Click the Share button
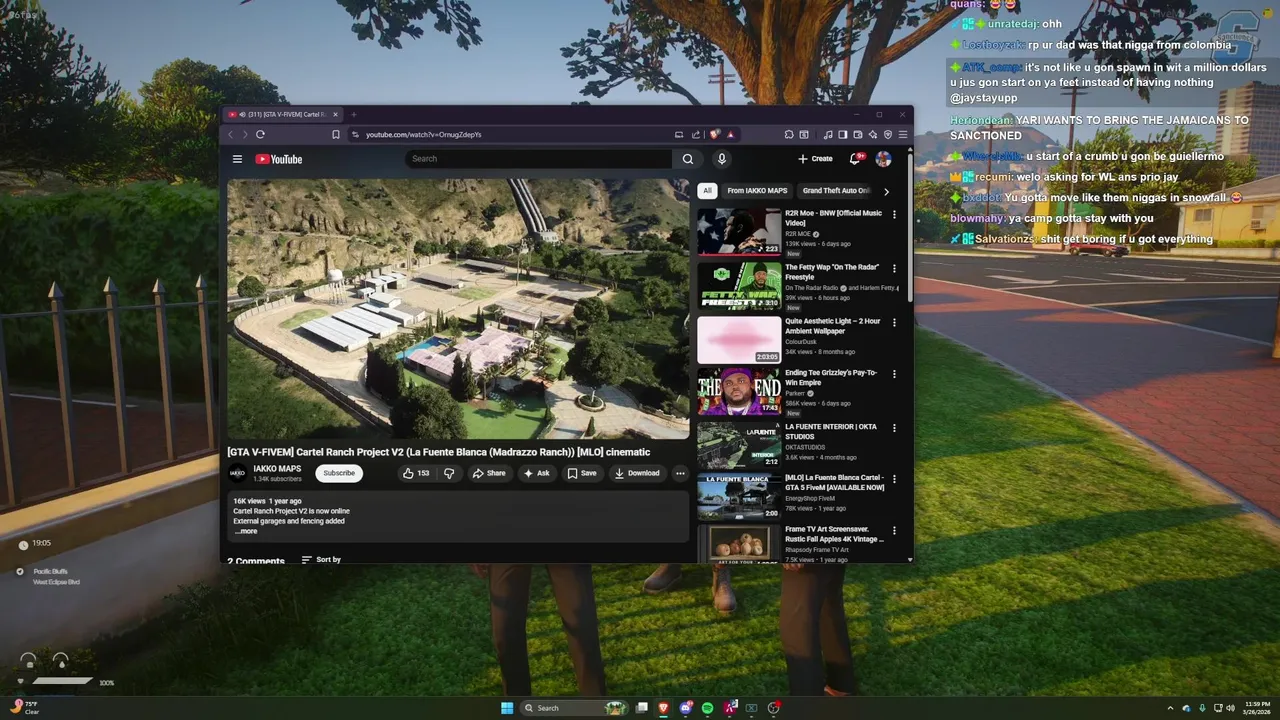 489,473
